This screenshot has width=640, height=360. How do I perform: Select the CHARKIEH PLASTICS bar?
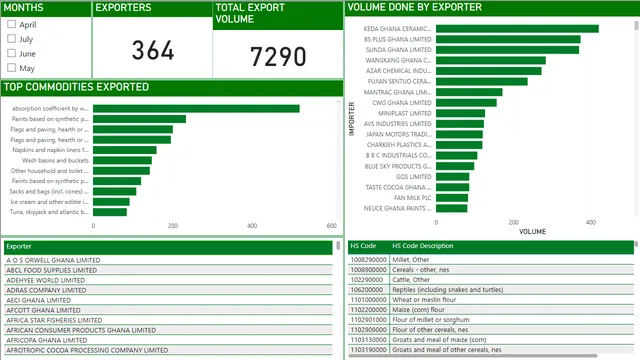click(459, 145)
